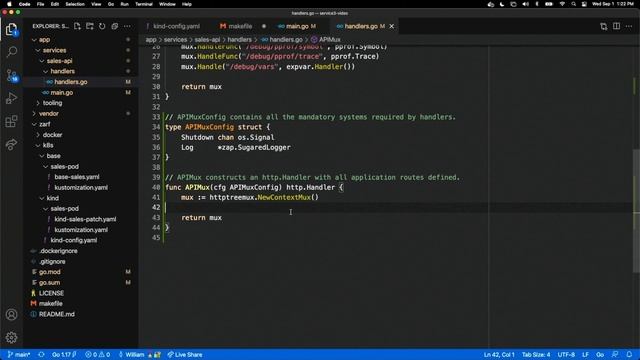This screenshot has height=360, width=640.
Task: Click the synchronize changes icon in status bar
Action: [x=41, y=355]
